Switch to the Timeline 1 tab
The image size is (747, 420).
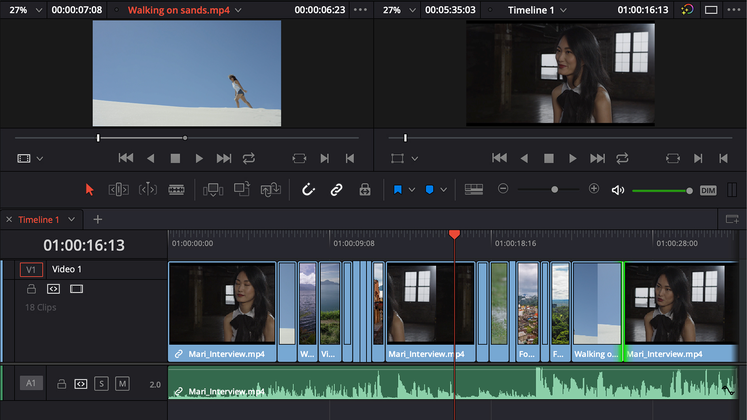point(38,219)
